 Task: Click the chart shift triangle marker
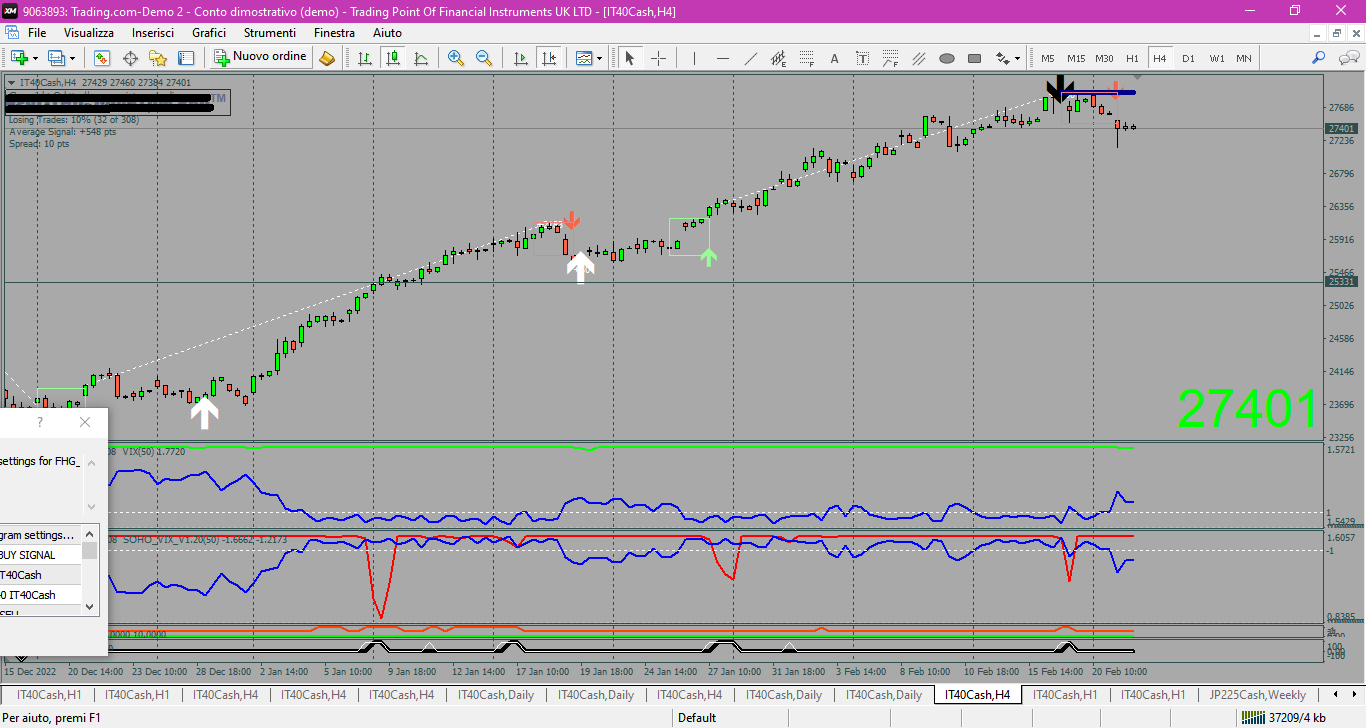click(x=1137, y=79)
